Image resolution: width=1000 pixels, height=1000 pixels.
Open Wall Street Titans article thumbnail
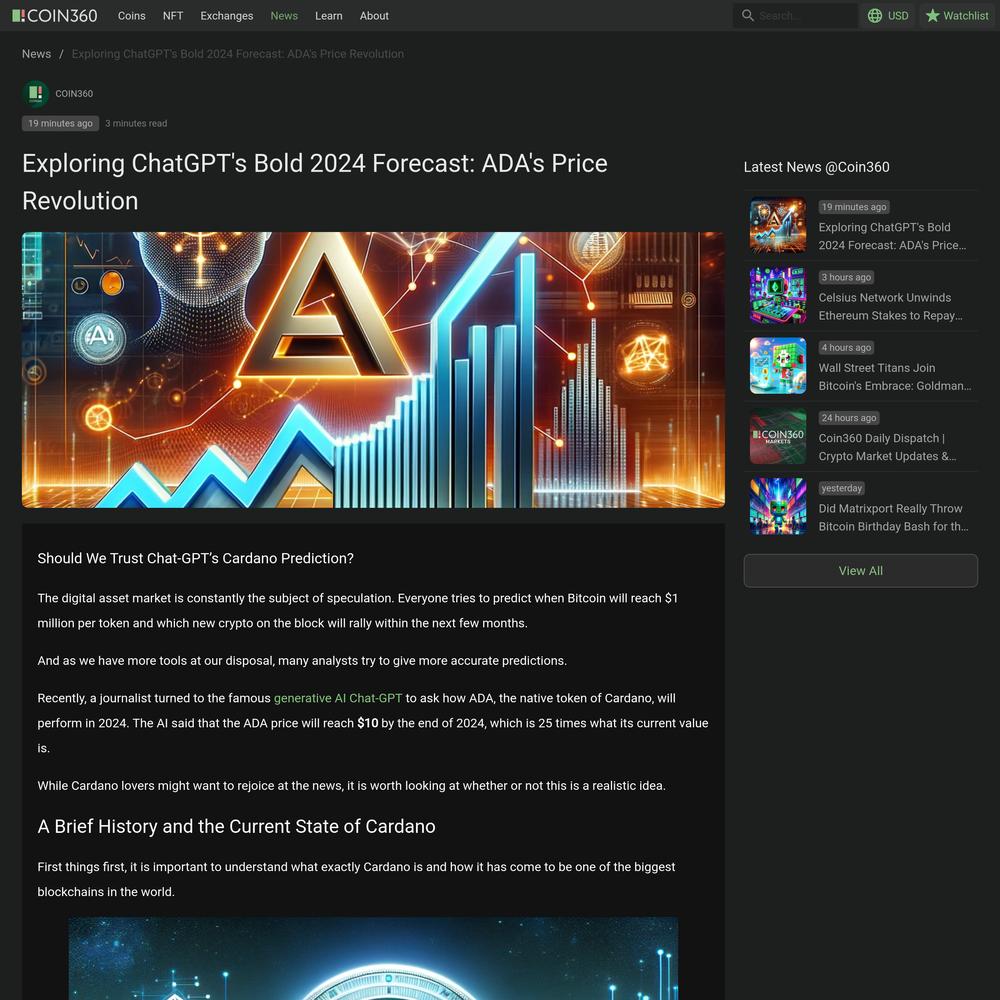[x=777, y=366]
